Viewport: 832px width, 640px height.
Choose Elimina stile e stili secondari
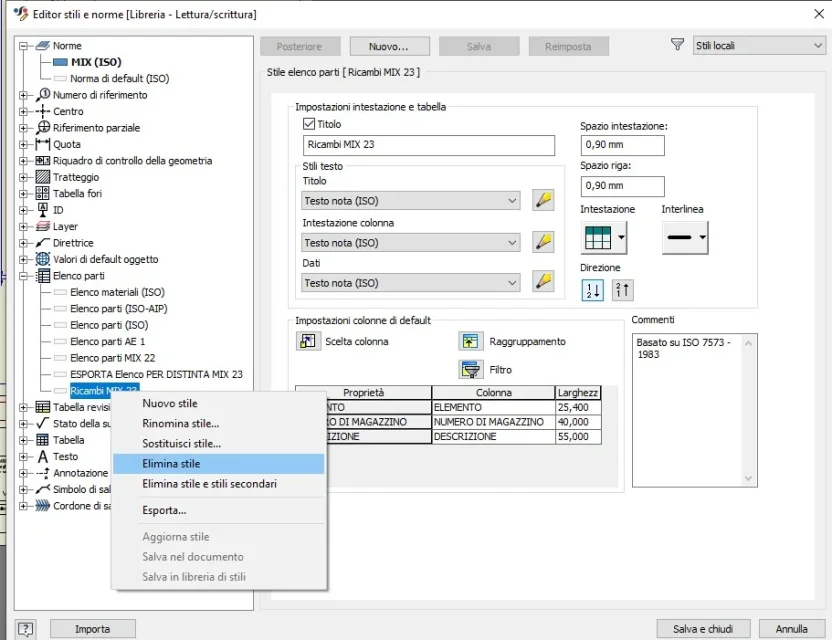pyautogui.click(x=219, y=484)
